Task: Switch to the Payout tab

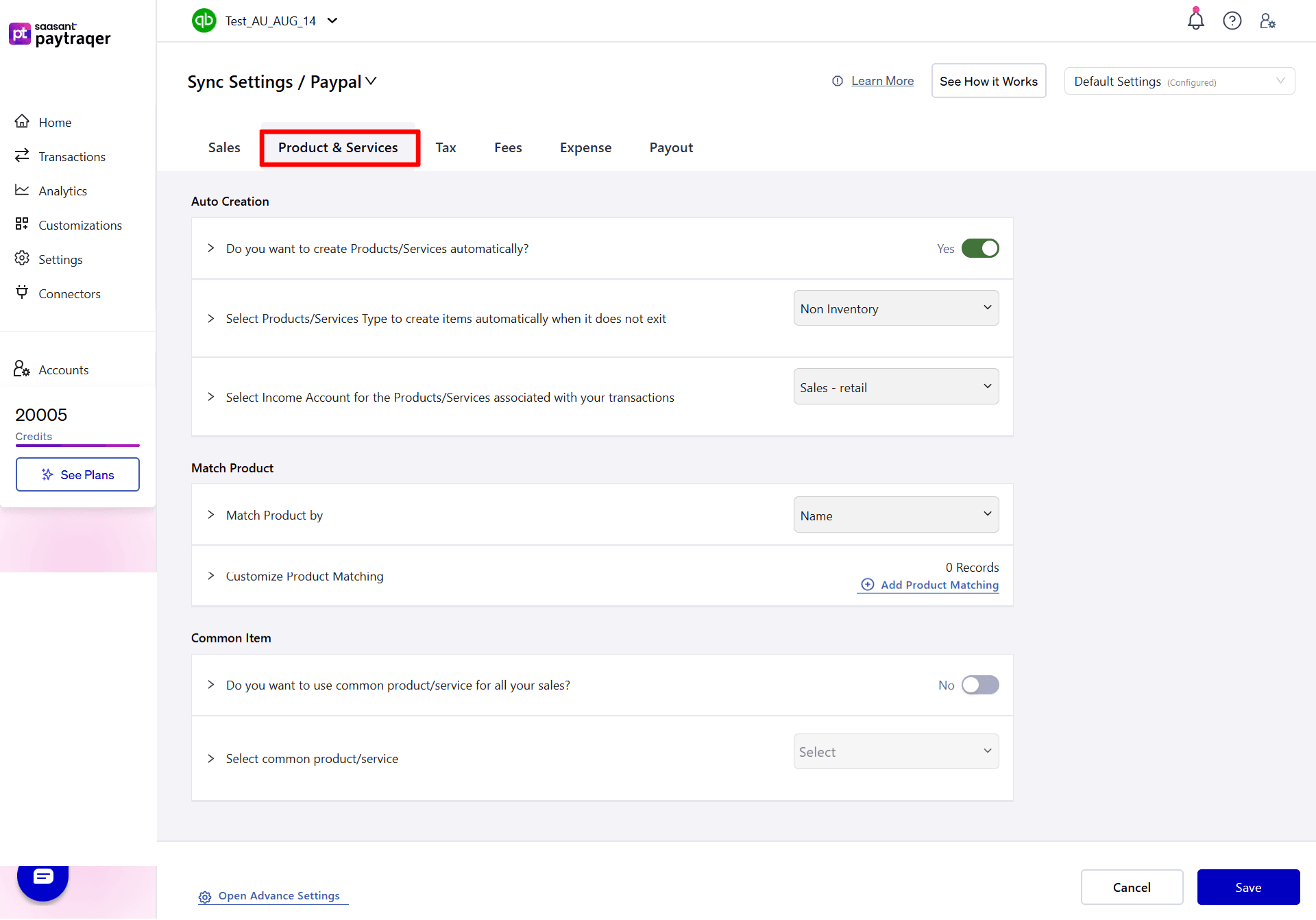Action: 671,147
